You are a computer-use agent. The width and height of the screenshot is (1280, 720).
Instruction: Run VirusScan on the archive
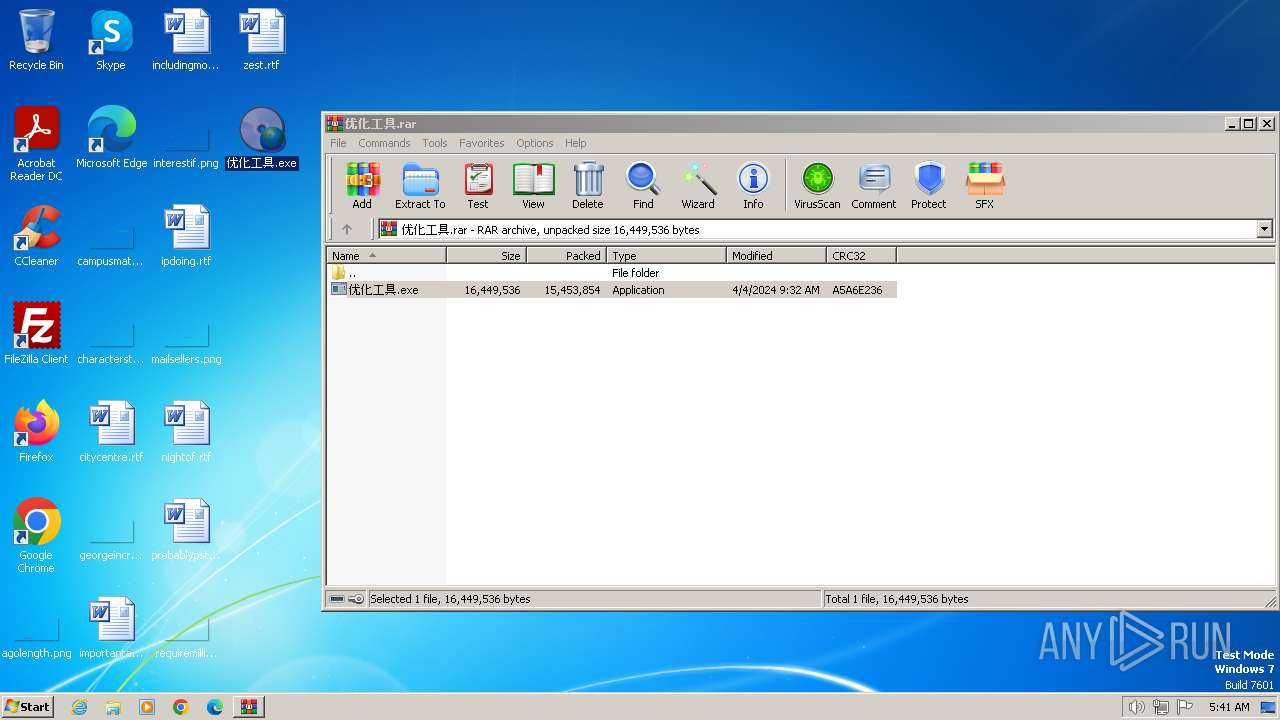click(817, 186)
